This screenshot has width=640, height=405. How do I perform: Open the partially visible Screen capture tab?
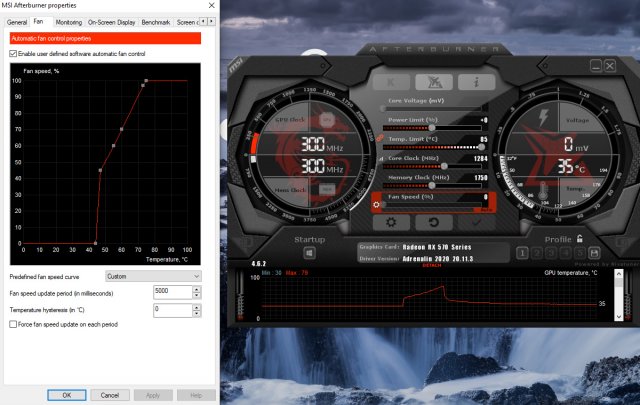coord(187,22)
